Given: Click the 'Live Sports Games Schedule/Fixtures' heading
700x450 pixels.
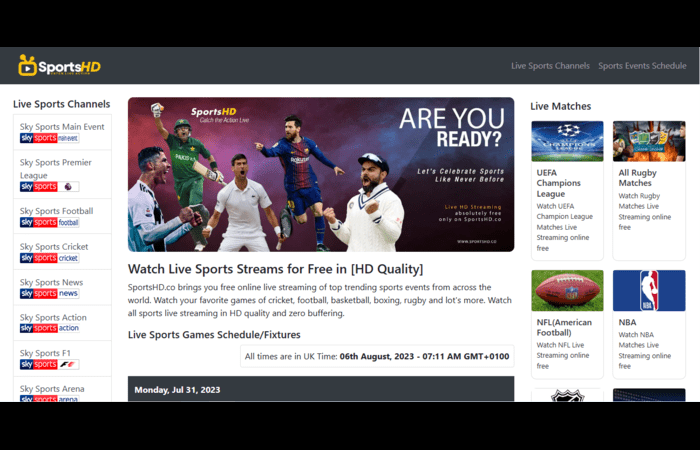Looking at the screenshot, I should pos(214,335).
